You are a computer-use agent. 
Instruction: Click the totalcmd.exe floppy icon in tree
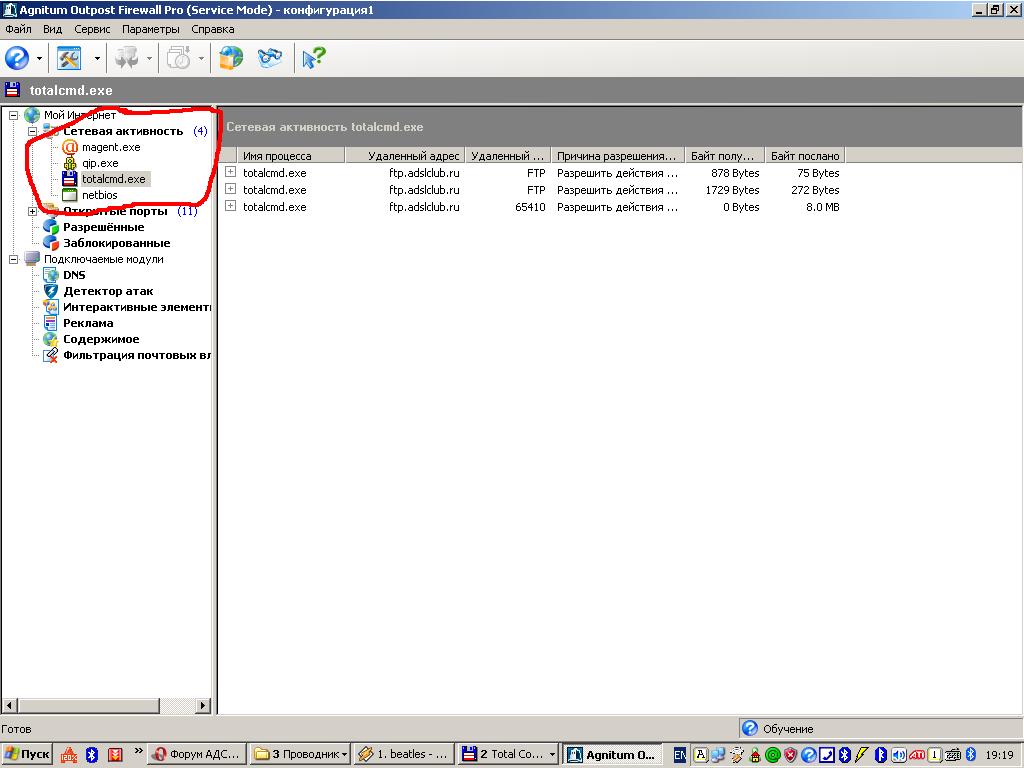[x=70, y=179]
